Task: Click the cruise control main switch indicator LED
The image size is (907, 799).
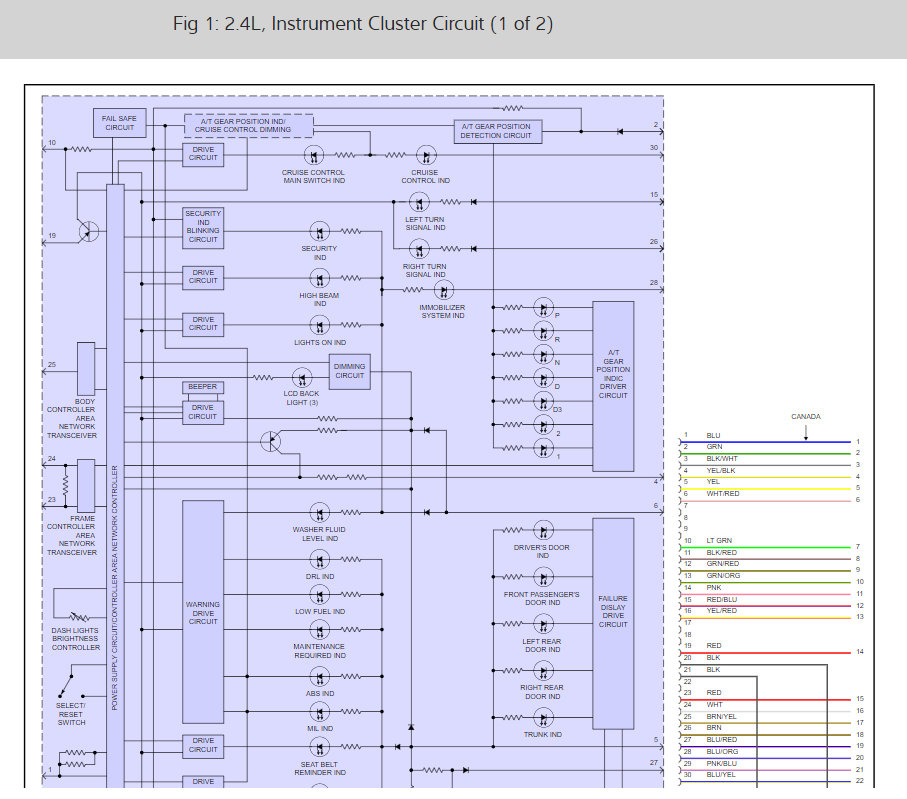Action: (314, 155)
